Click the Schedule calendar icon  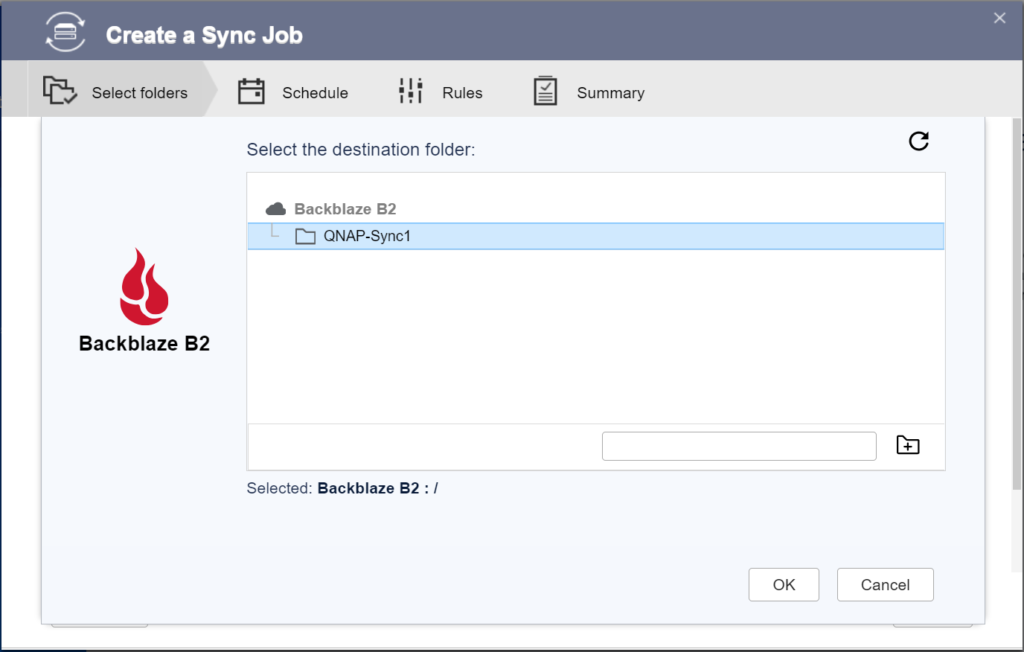[x=251, y=91]
